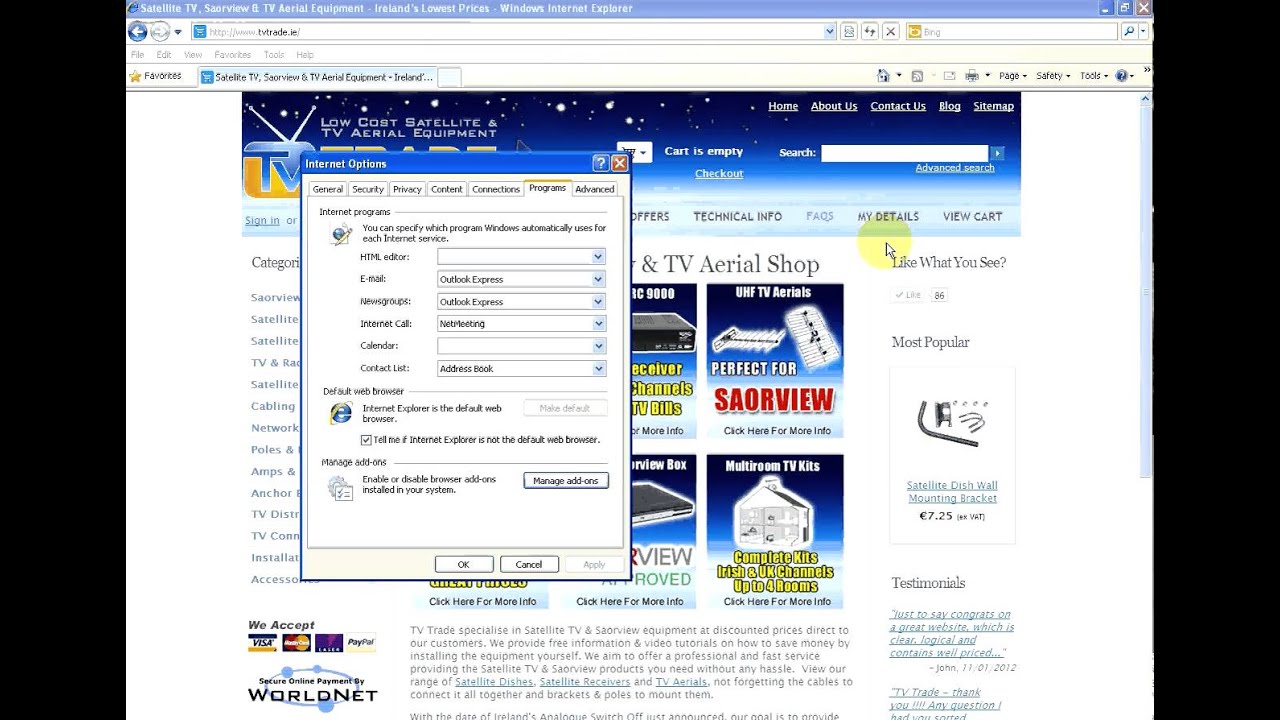The width and height of the screenshot is (1280, 720).
Task: Open the Internet Call dropdown
Action: [x=598, y=324]
